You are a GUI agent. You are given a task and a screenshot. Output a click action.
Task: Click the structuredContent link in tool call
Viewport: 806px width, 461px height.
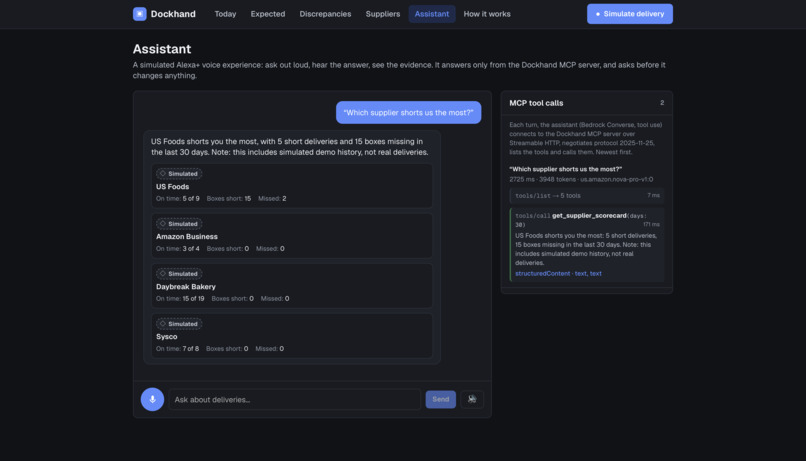click(x=542, y=273)
